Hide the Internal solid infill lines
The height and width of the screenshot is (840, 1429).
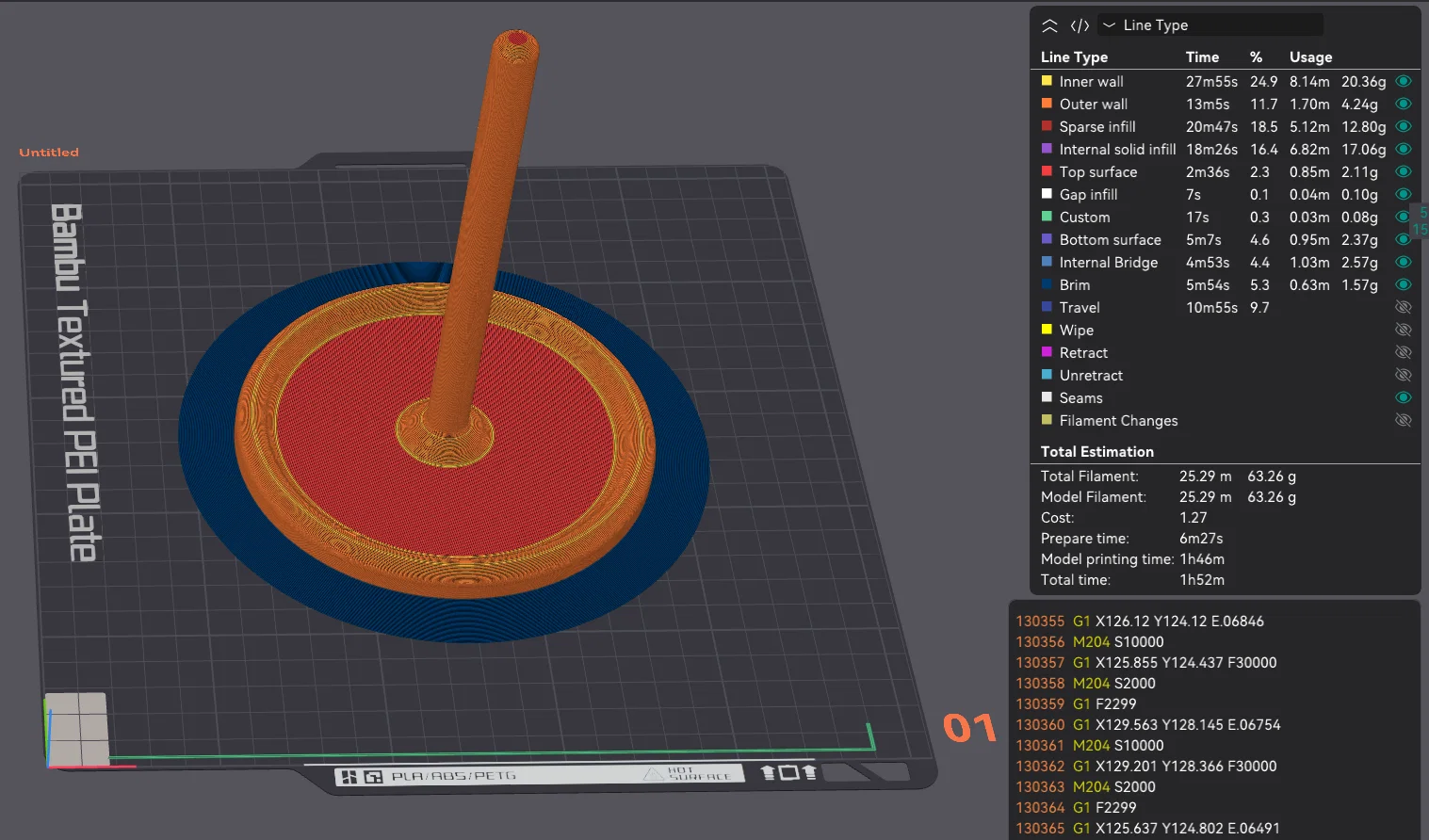tap(1403, 150)
